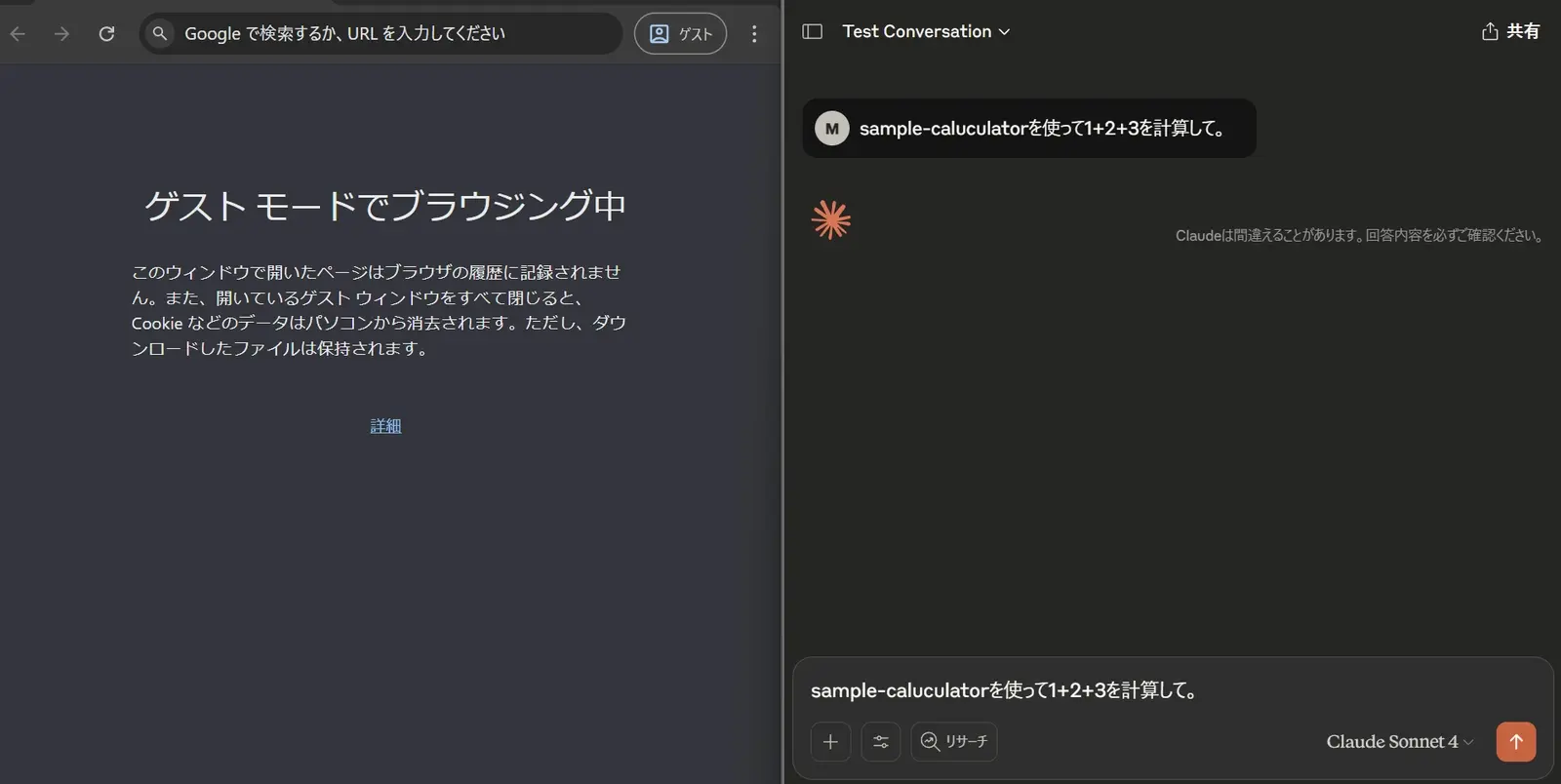1561x784 pixels.
Task: Open Chrome's three-dot menu
Action: coord(754,34)
